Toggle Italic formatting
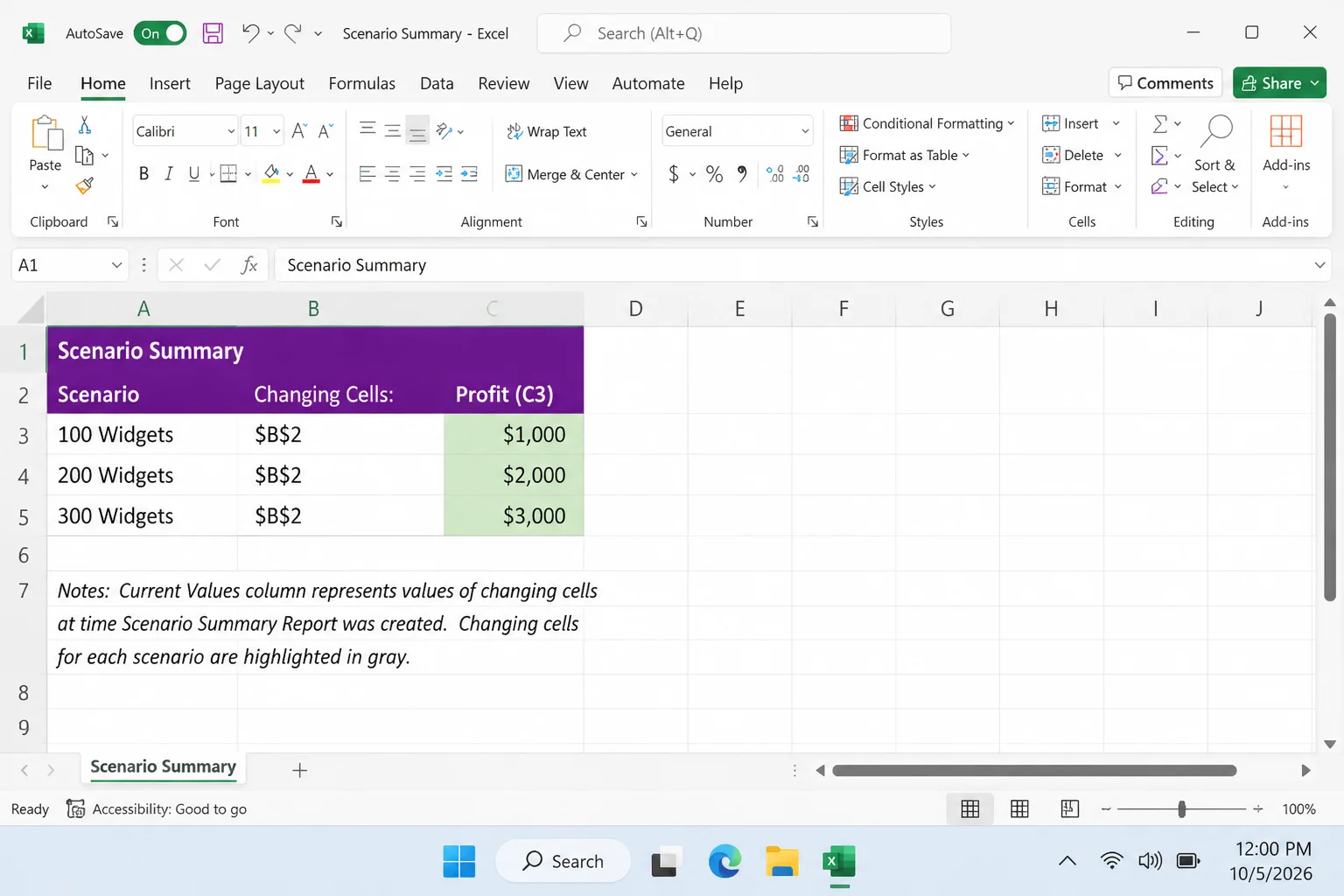The height and width of the screenshot is (896, 1344). click(169, 174)
